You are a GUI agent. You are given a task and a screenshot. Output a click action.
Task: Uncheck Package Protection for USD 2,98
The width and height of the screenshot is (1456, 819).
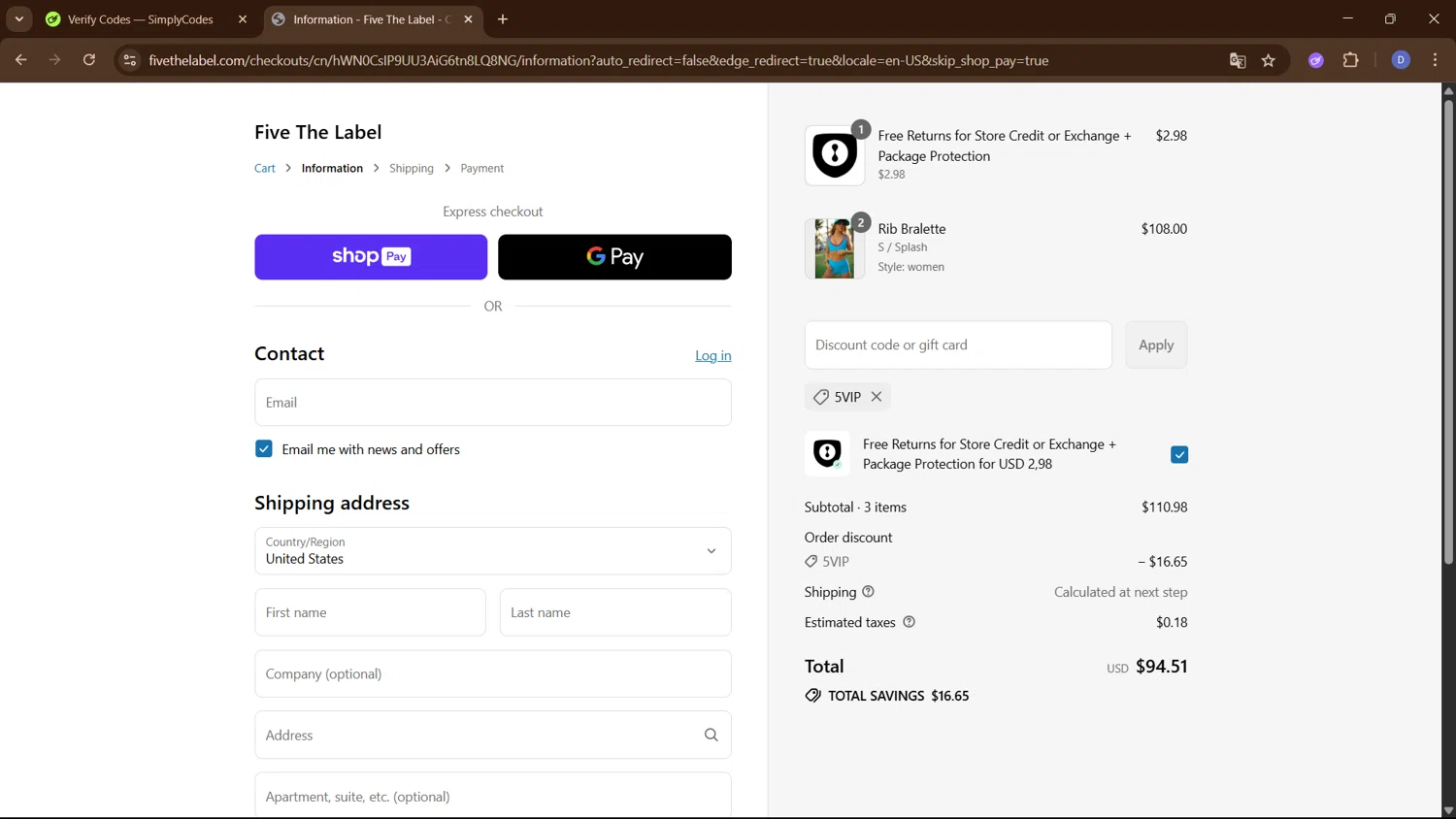(x=1179, y=455)
